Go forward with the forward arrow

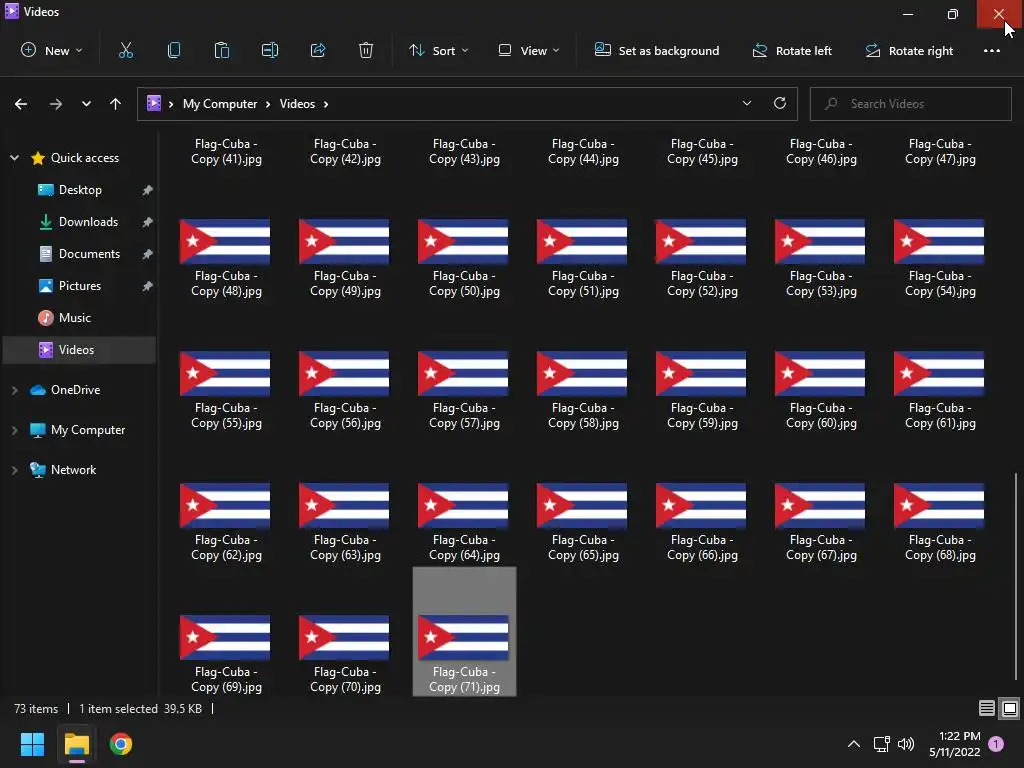(56, 104)
